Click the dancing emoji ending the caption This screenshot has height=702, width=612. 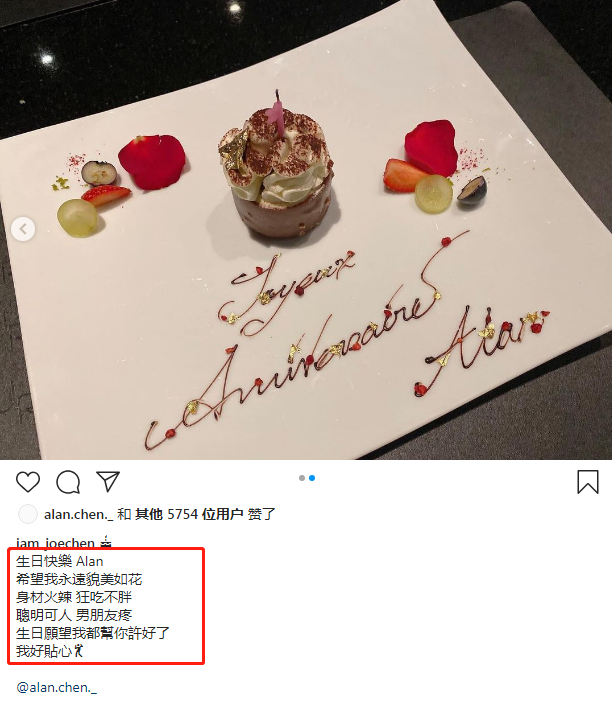coord(79,651)
